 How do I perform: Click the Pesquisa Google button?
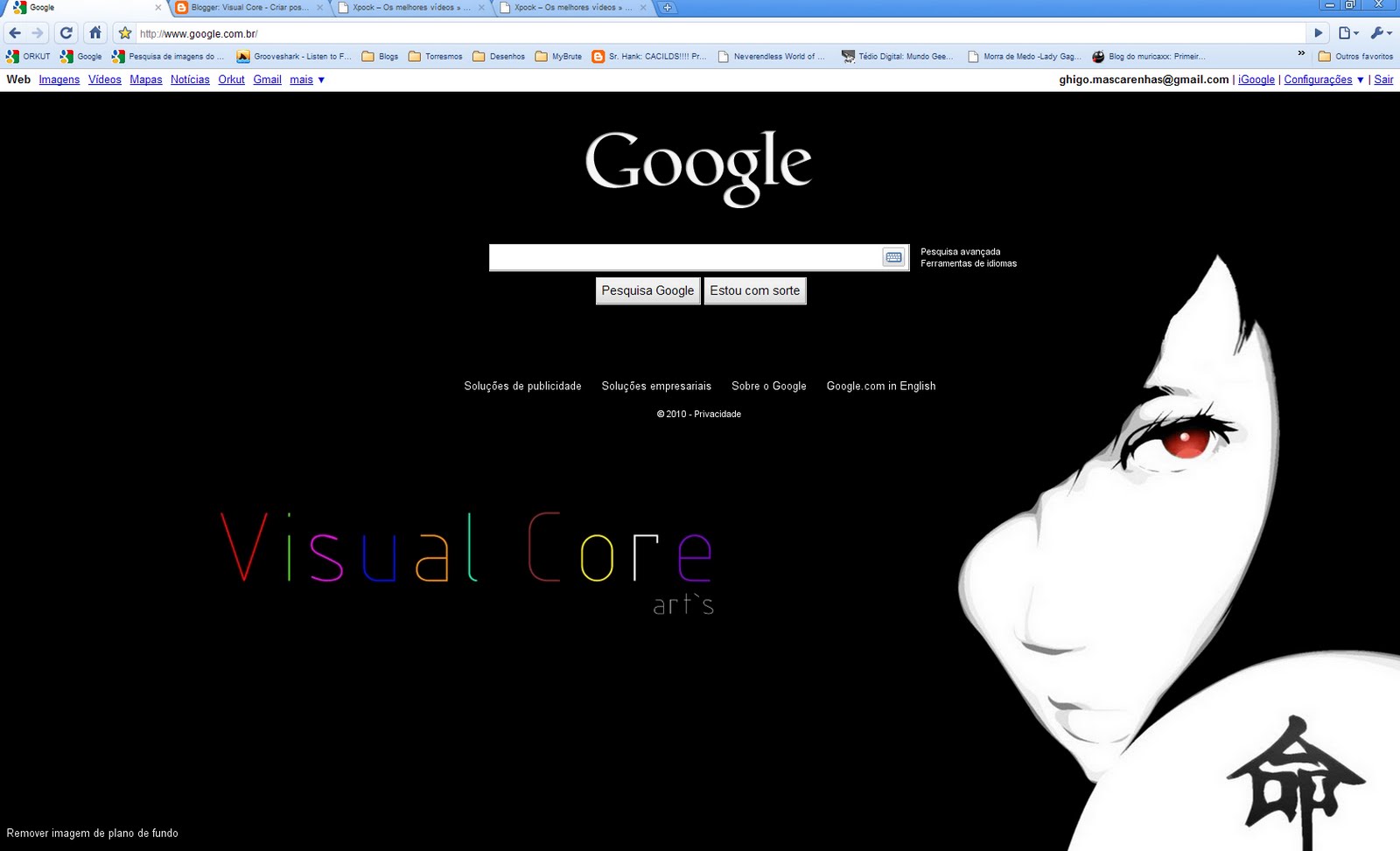click(x=647, y=290)
